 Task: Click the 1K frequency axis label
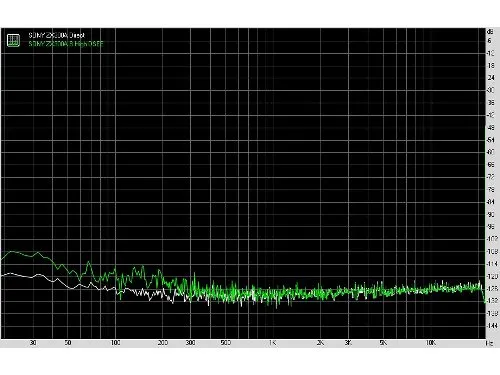click(x=273, y=343)
